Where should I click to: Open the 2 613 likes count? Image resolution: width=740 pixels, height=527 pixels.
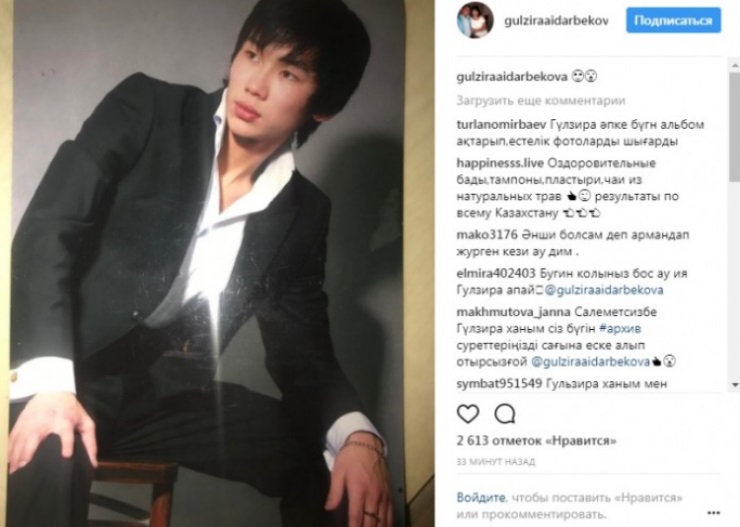click(x=536, y=441)
